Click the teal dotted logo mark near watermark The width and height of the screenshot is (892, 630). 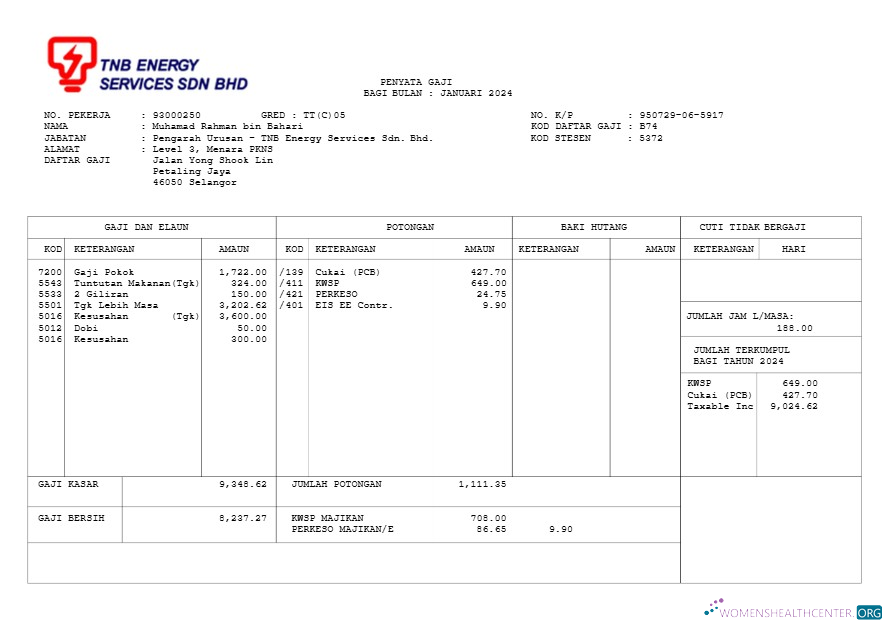pyautogui.click(x=713, y=607)
